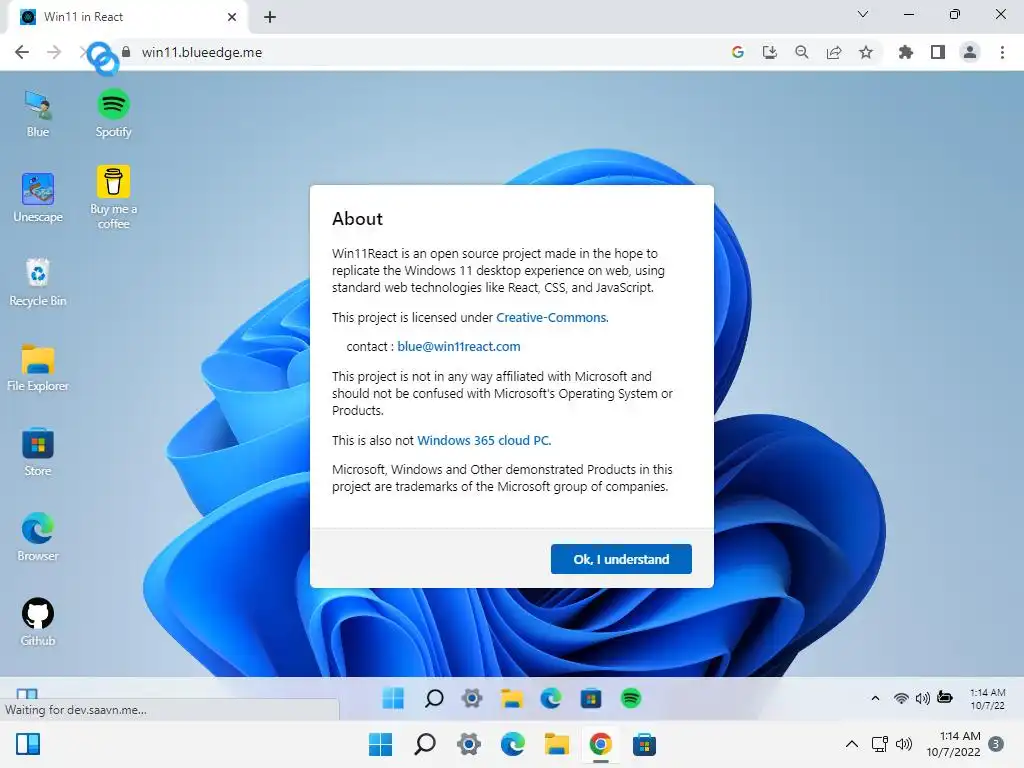Viewport: 1024px width, 768px height.
Task: Open the Recycle Bin desktop icon
Action: 38,283
